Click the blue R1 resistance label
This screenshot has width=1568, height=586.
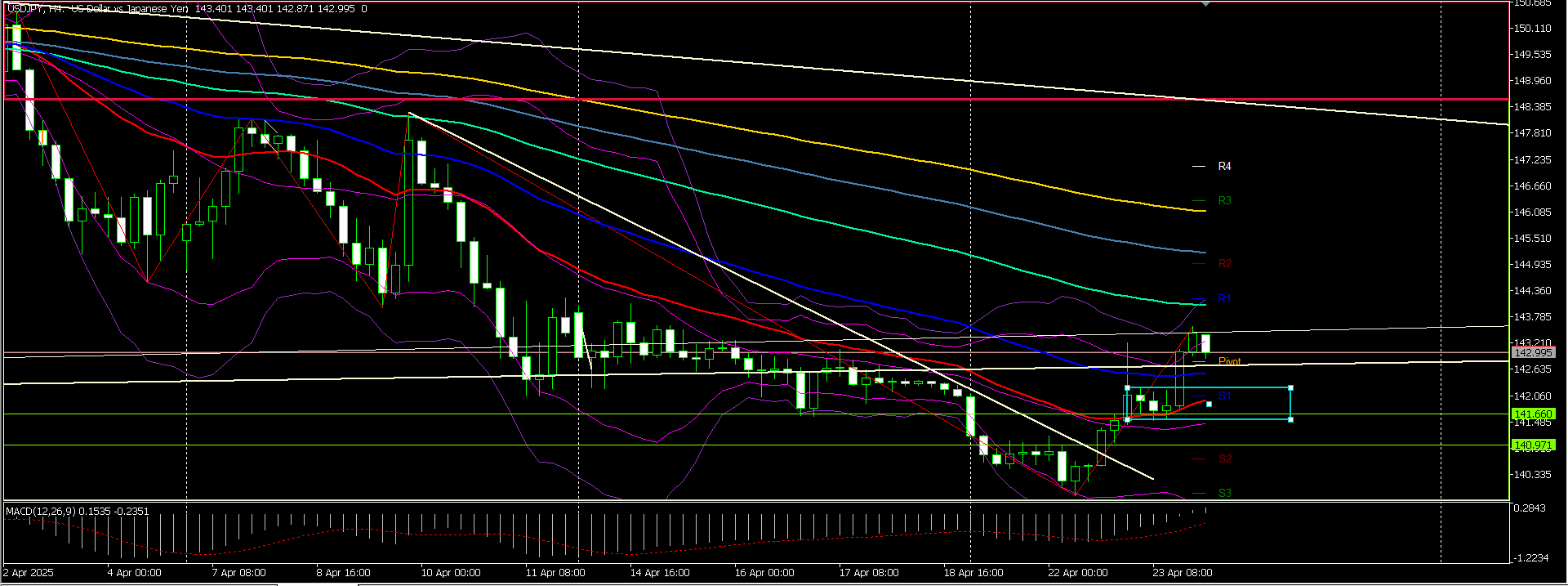point(1224,299)
